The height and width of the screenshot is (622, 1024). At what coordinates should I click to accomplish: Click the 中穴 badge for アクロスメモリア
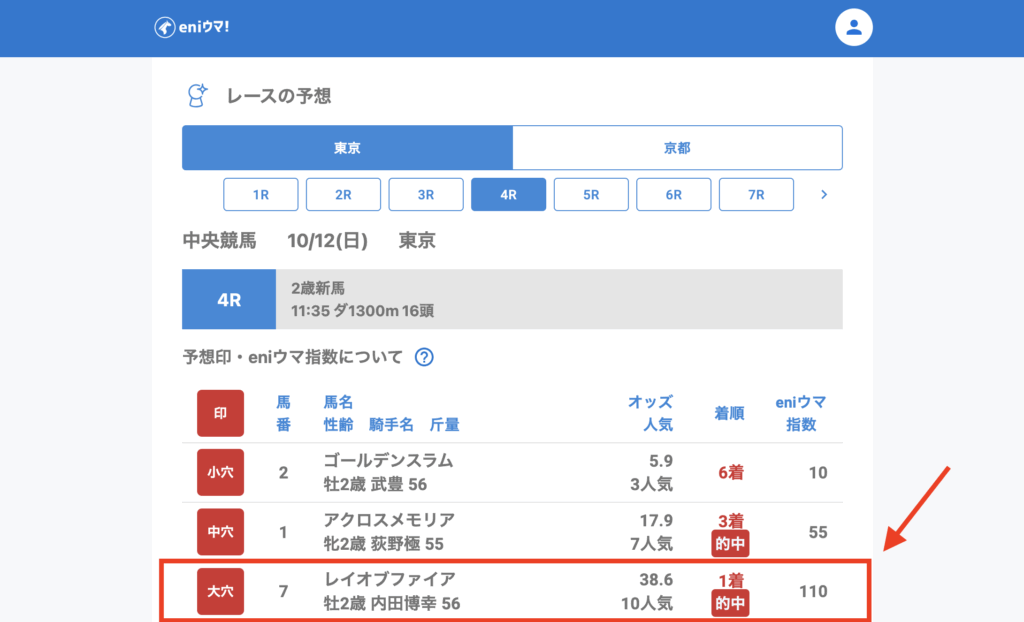click(220, 532)
